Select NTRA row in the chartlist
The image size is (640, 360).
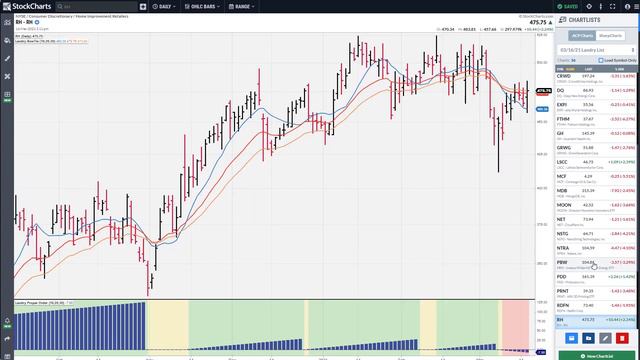pos(596,250)
